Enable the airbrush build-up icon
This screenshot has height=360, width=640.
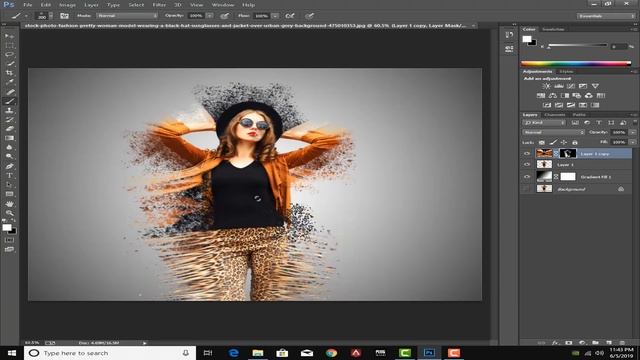(x=290, y=16)
